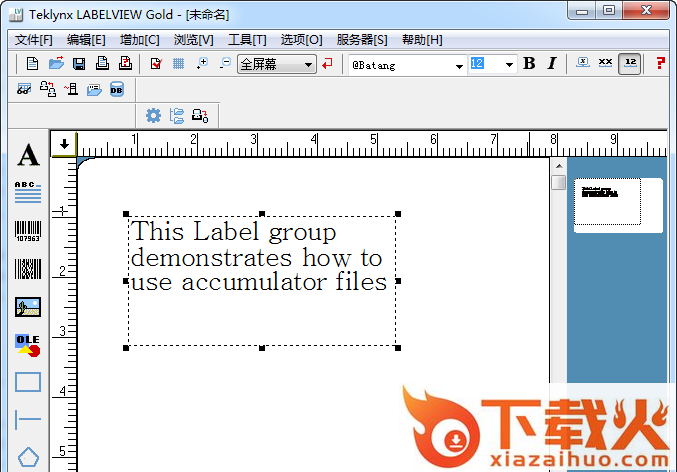Toggle the grid display icon
This screenshot has width=677, height=472.
tap(178, 64)
